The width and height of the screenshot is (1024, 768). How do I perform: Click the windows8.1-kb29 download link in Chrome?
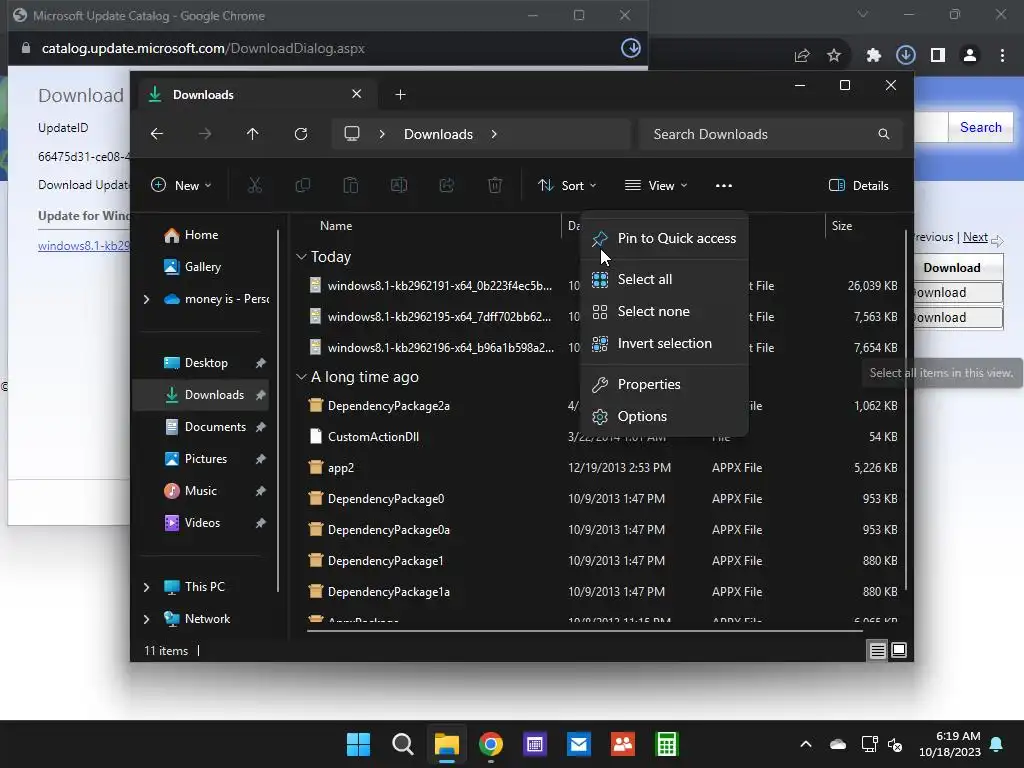point(84,246)
